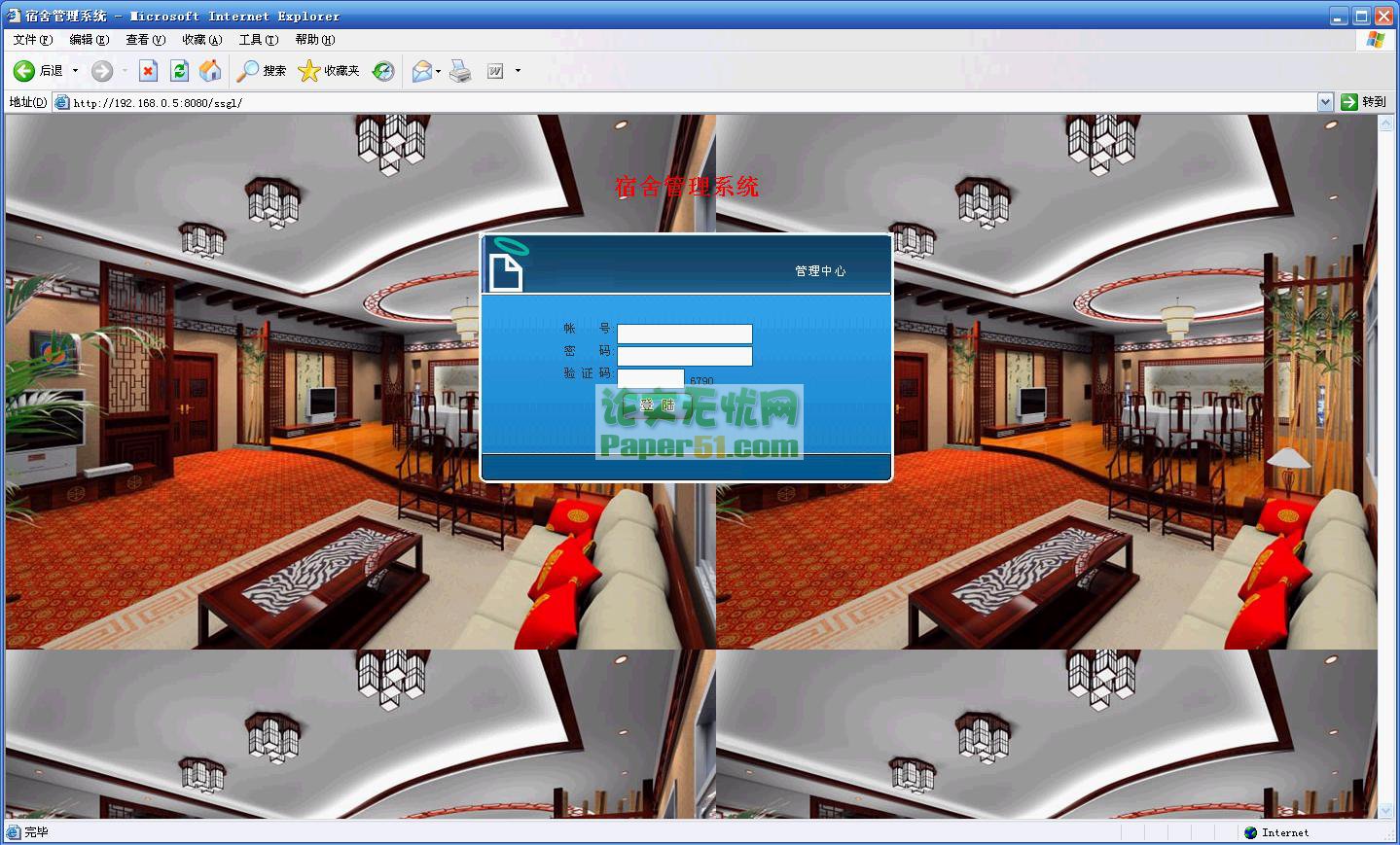Screen dimensions: 1400x845
Task: Click the 管理中心 header text
Action: (820, 271)
